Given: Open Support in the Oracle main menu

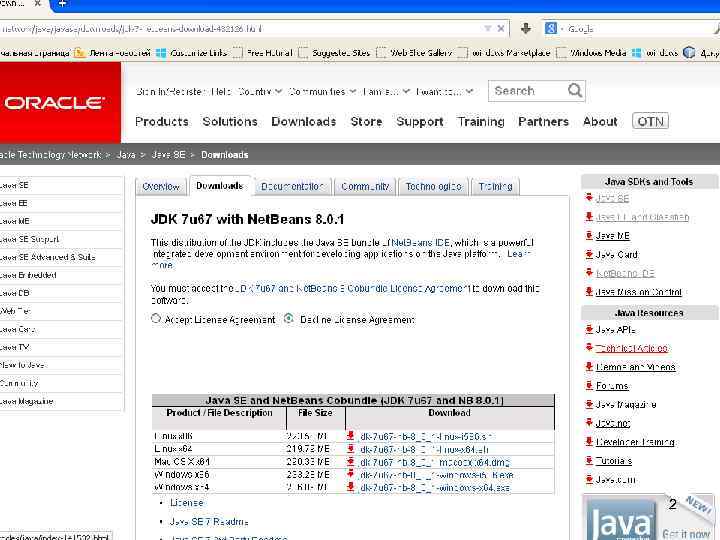Looking at the screenshot, I should click(420, 122).
